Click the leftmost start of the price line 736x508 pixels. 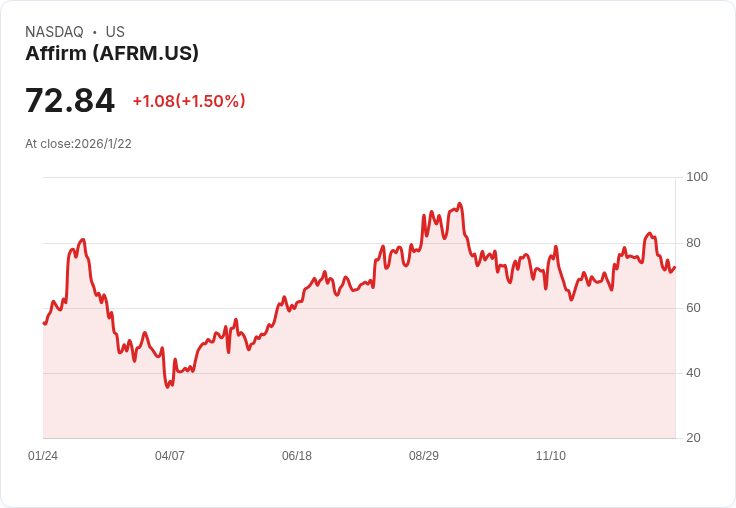(x=44, y=323)
